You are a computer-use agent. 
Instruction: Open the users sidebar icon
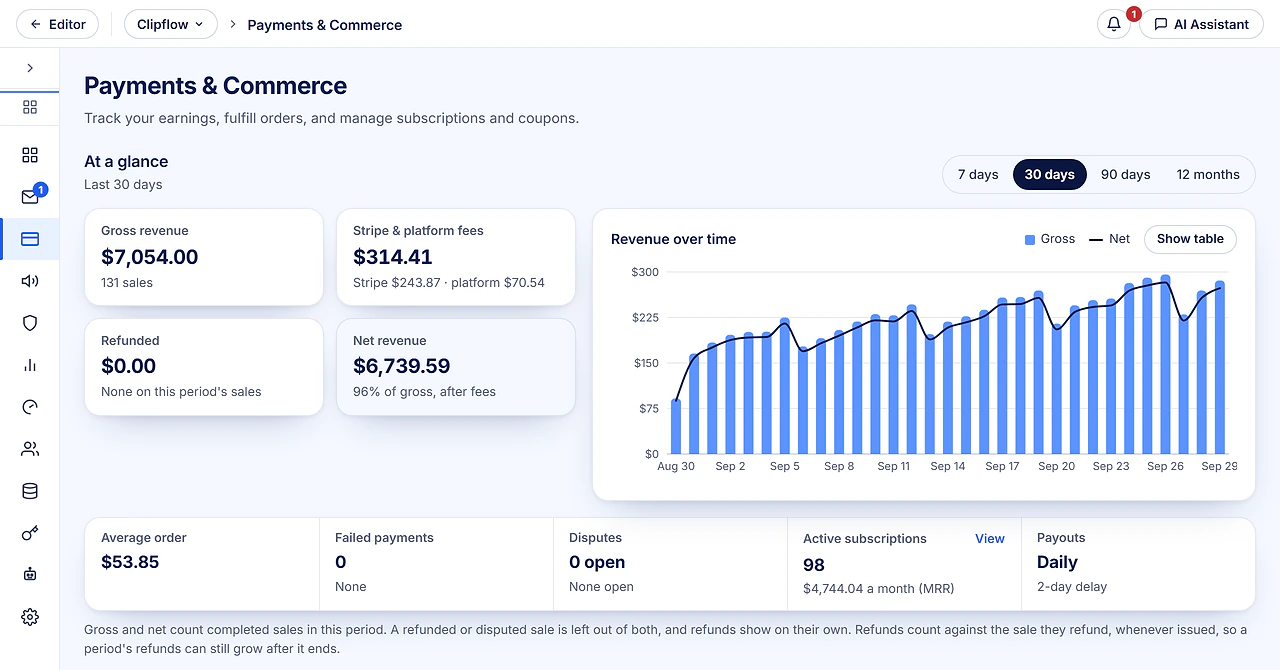(x=30, y=449)
